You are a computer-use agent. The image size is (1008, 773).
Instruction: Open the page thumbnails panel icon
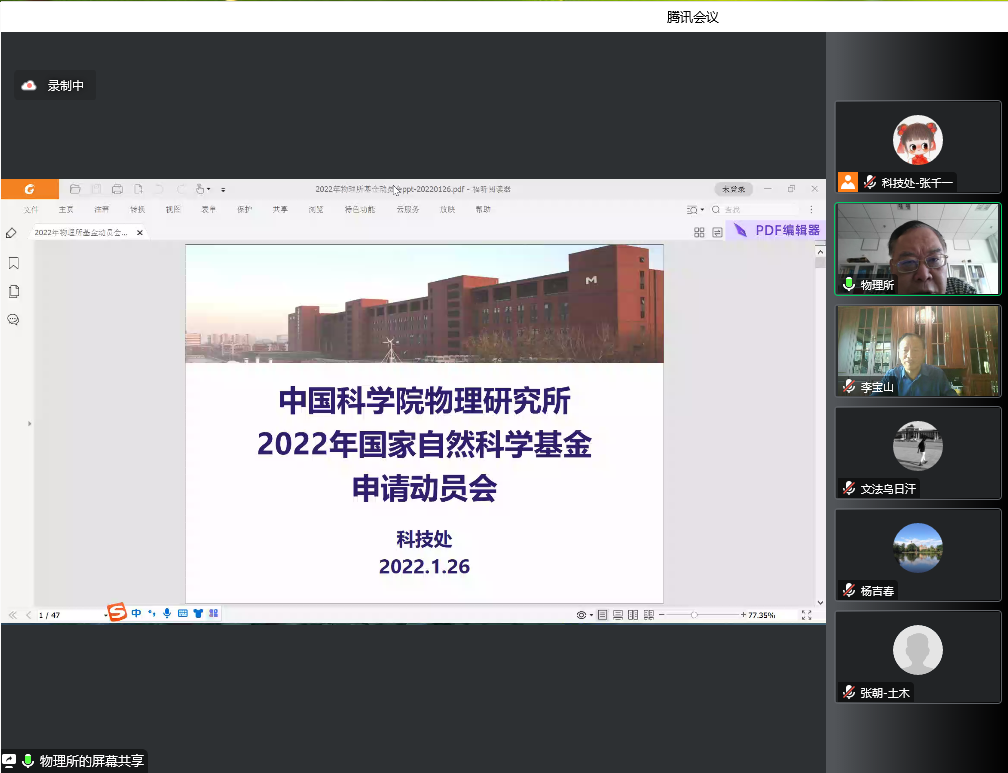[x=13, y=290]
